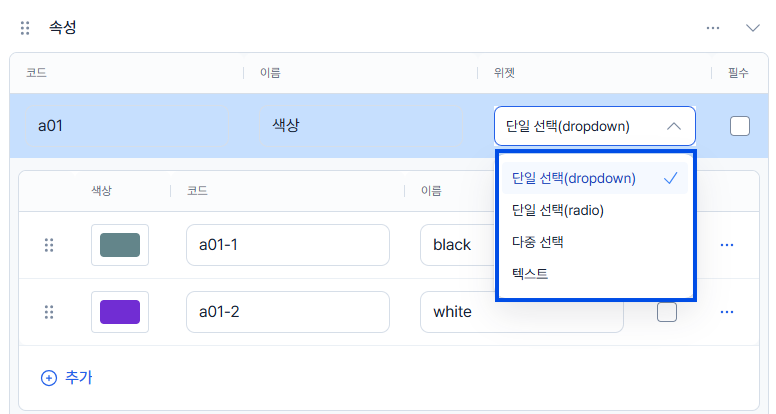Viewport: 776px width, 414px height.
Task: Open the 속성 section more options menu
Action: [713, 28]
